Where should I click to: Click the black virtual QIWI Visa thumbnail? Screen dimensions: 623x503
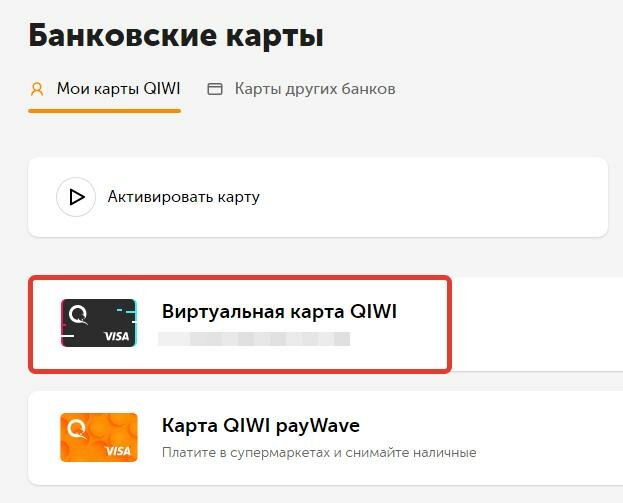click(99, 323)
